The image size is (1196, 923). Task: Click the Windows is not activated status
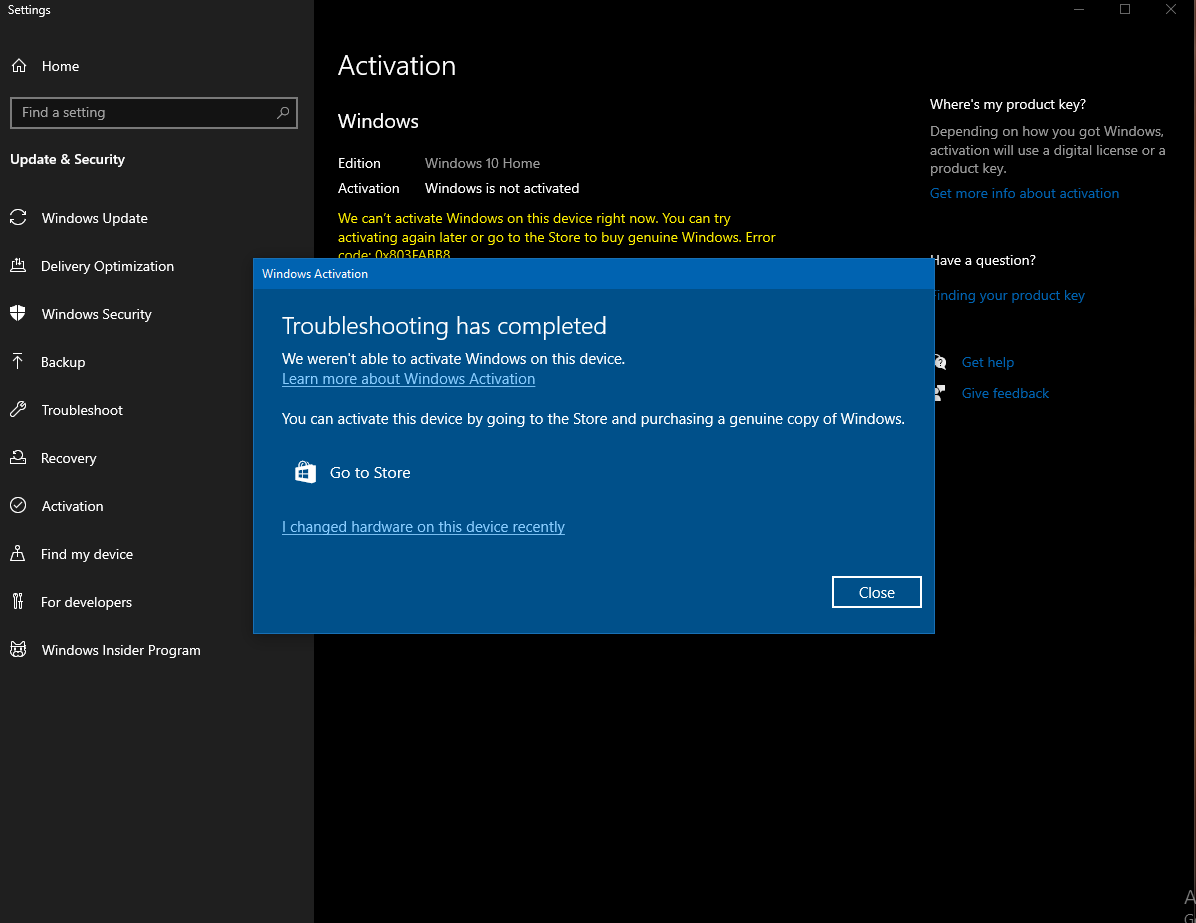pyautogui.click(x=502, y=188)
